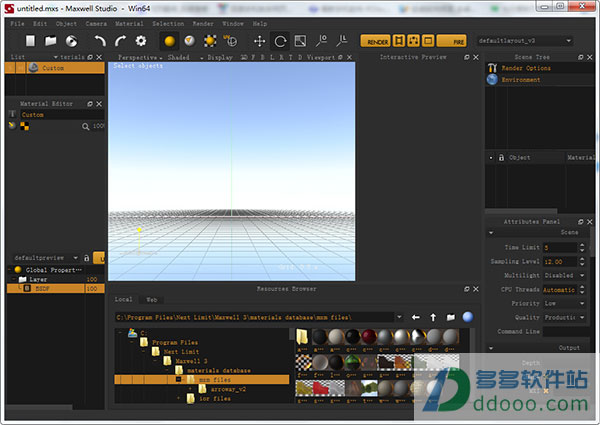This screenshot has height=425, width=600.
Task: Click the settings gear toolbar icon
Action: coord(141,41)
